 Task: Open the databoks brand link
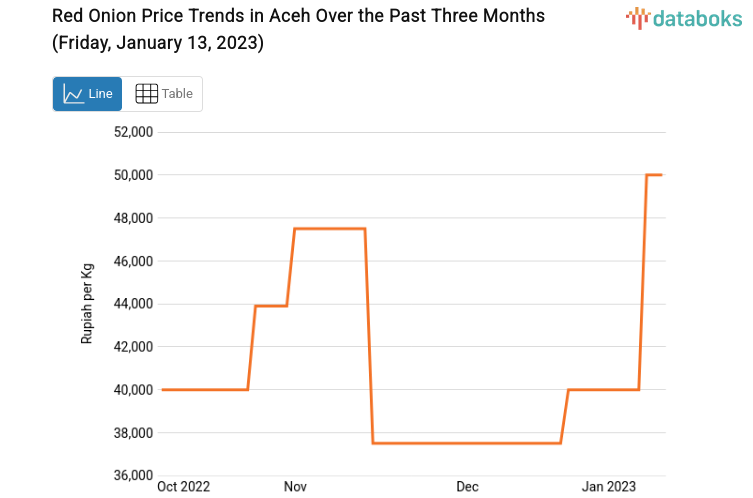(684, 17)
